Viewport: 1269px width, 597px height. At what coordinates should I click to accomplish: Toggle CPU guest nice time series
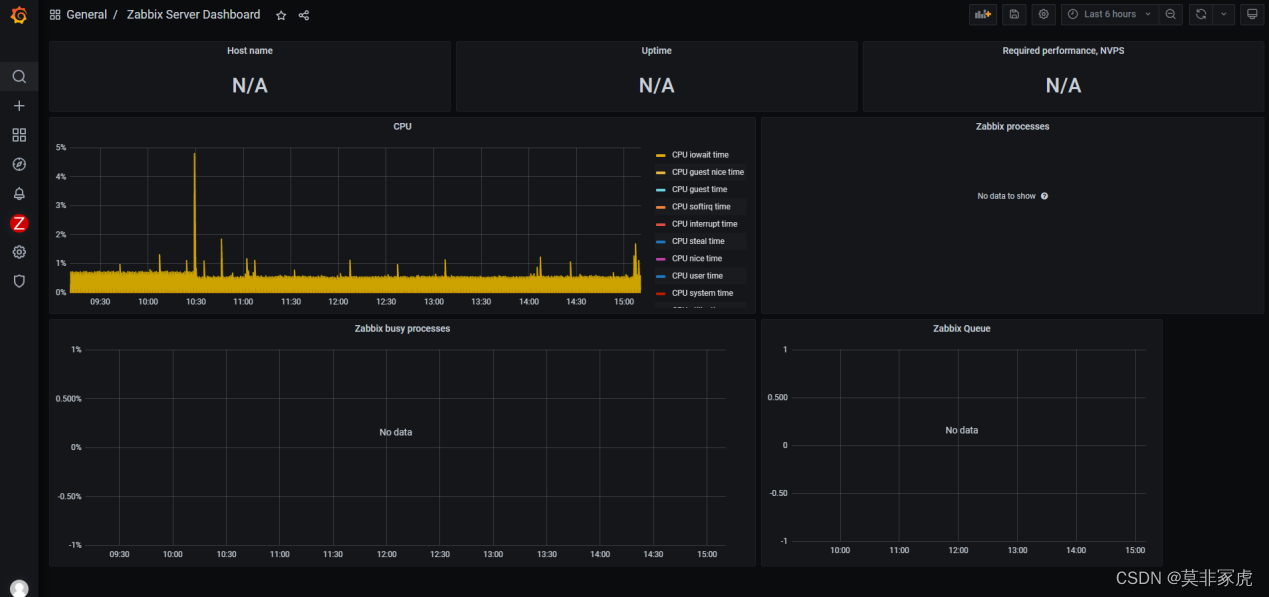pyautogui.click(x=708, y=172)
